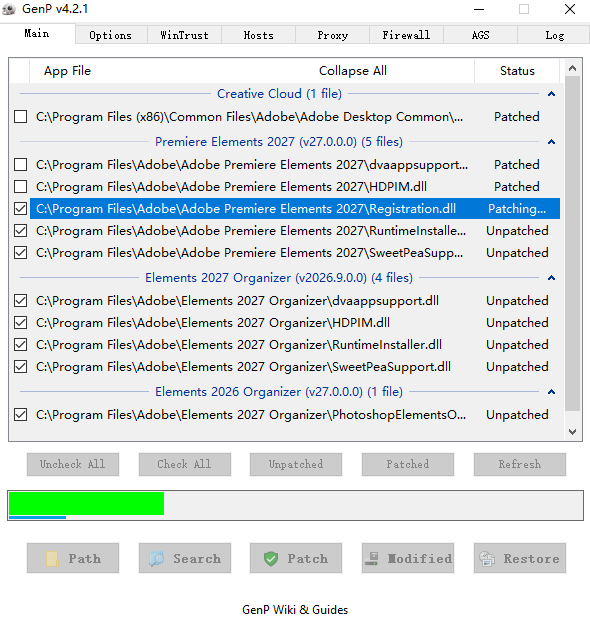
Task: Uncheck the Premiere Elements Registration.dll checkbox
Action: click(x=20, y=209)
